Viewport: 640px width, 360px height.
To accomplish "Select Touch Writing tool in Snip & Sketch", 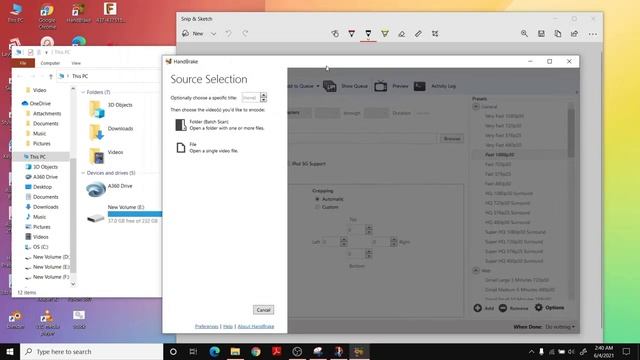I will click(335, 33).
